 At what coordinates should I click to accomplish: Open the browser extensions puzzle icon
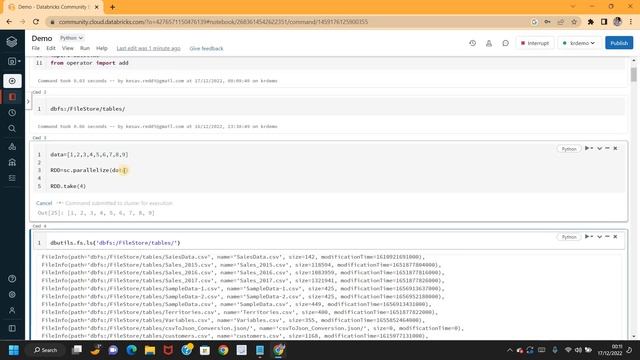pos(591,22)
